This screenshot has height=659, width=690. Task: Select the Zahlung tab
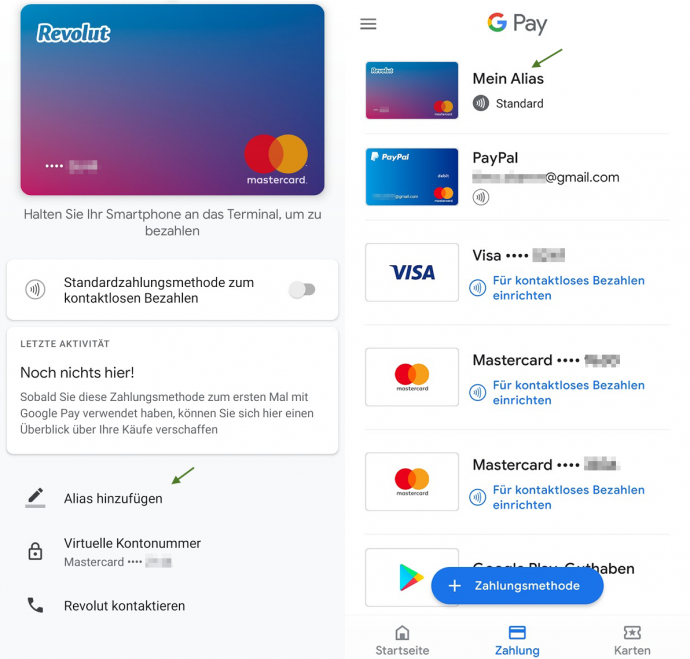517,641
